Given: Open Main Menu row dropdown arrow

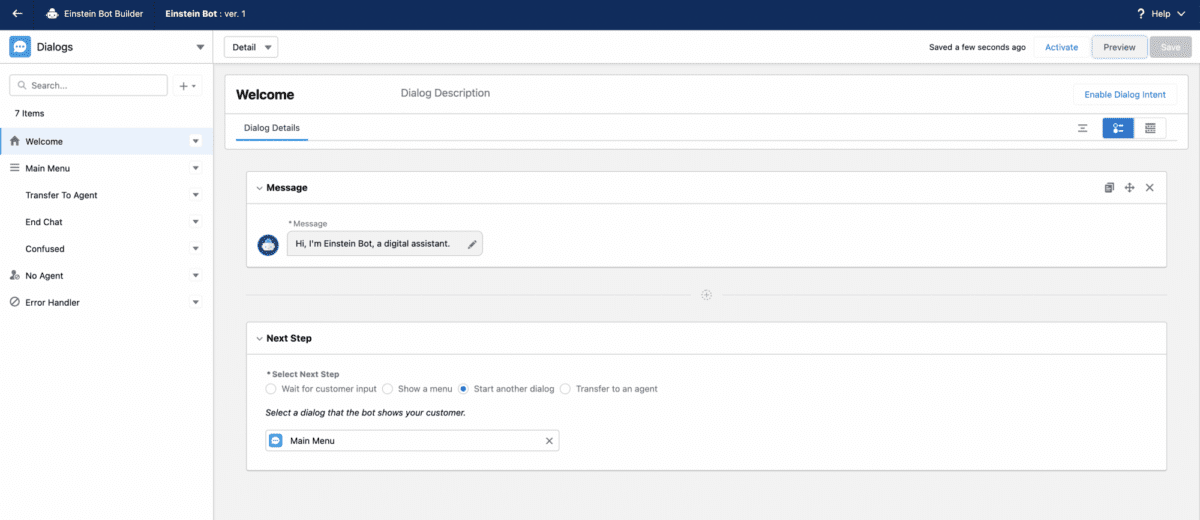Looking at the screenshot, I should click(x=195, y=168).
